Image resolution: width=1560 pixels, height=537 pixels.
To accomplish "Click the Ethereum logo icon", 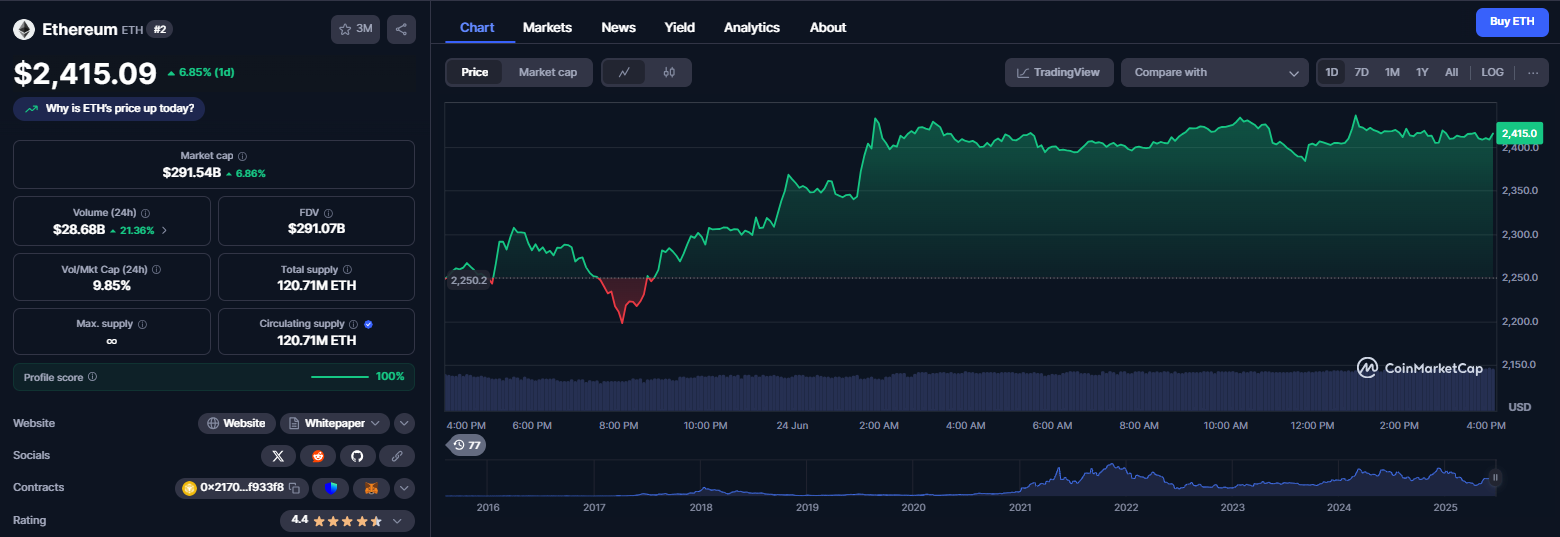I will pos(24,29).
